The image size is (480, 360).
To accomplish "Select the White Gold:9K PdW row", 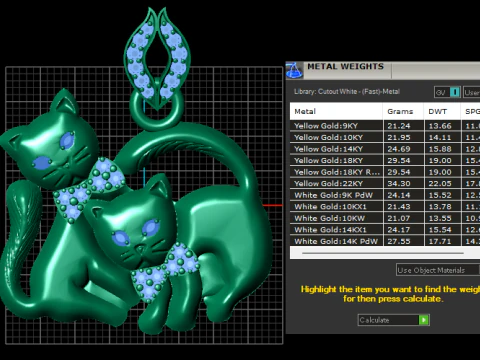I will click(x=385, y=195).
